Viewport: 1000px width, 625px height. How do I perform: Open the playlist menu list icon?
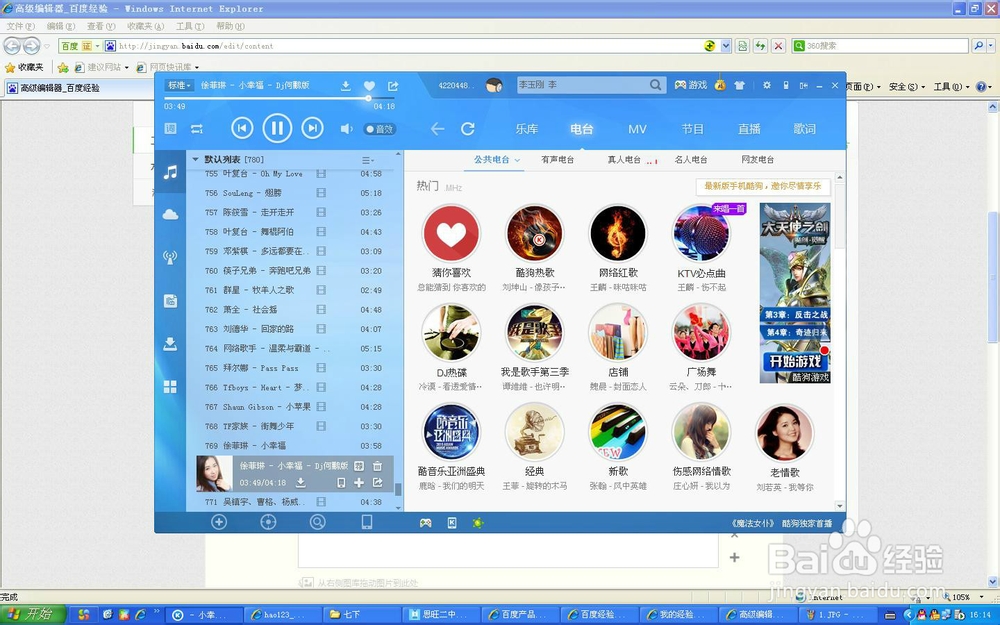367,159
